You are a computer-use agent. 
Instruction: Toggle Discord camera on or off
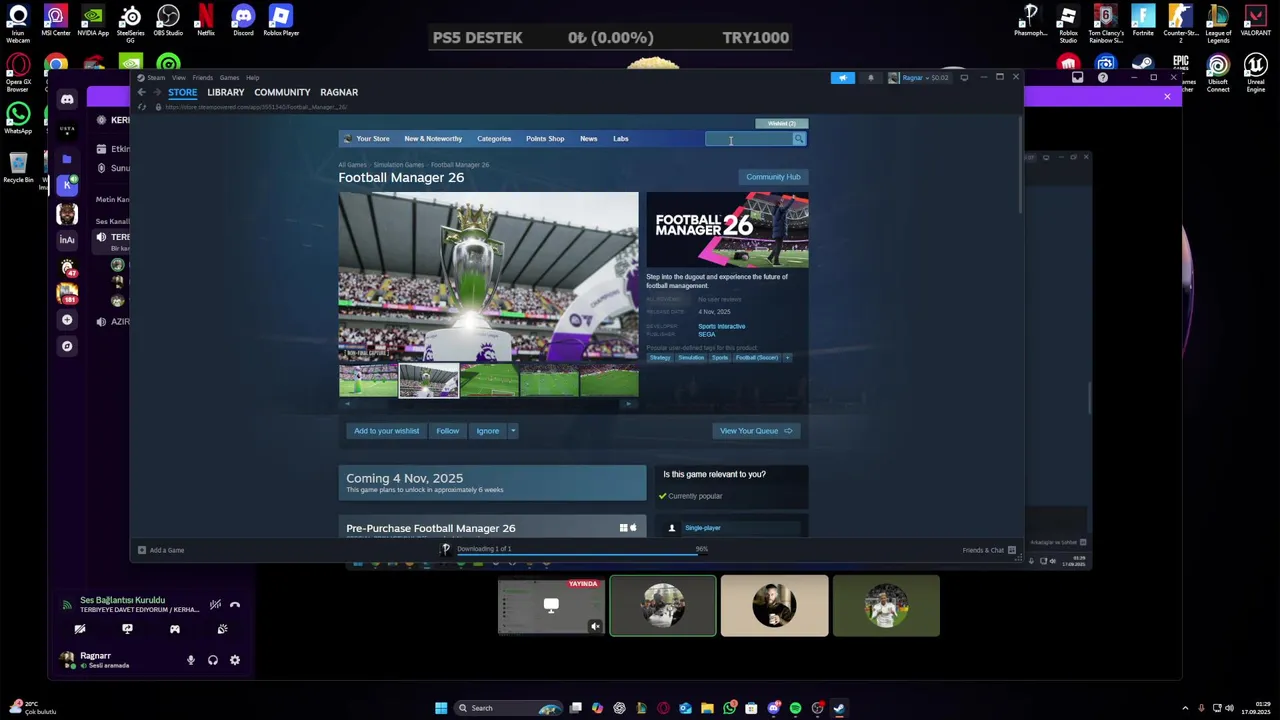click(80, 629)
